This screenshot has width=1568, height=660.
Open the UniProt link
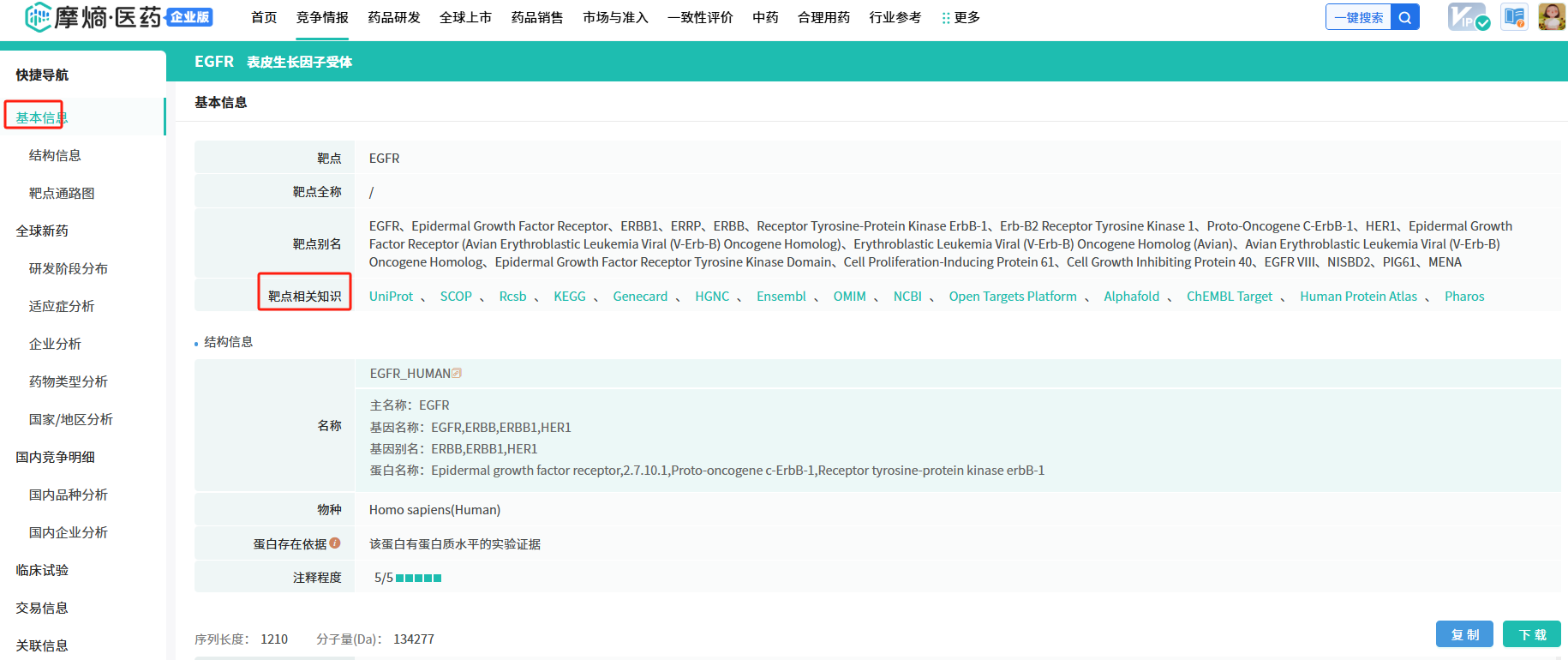click(x=391, y=297)
